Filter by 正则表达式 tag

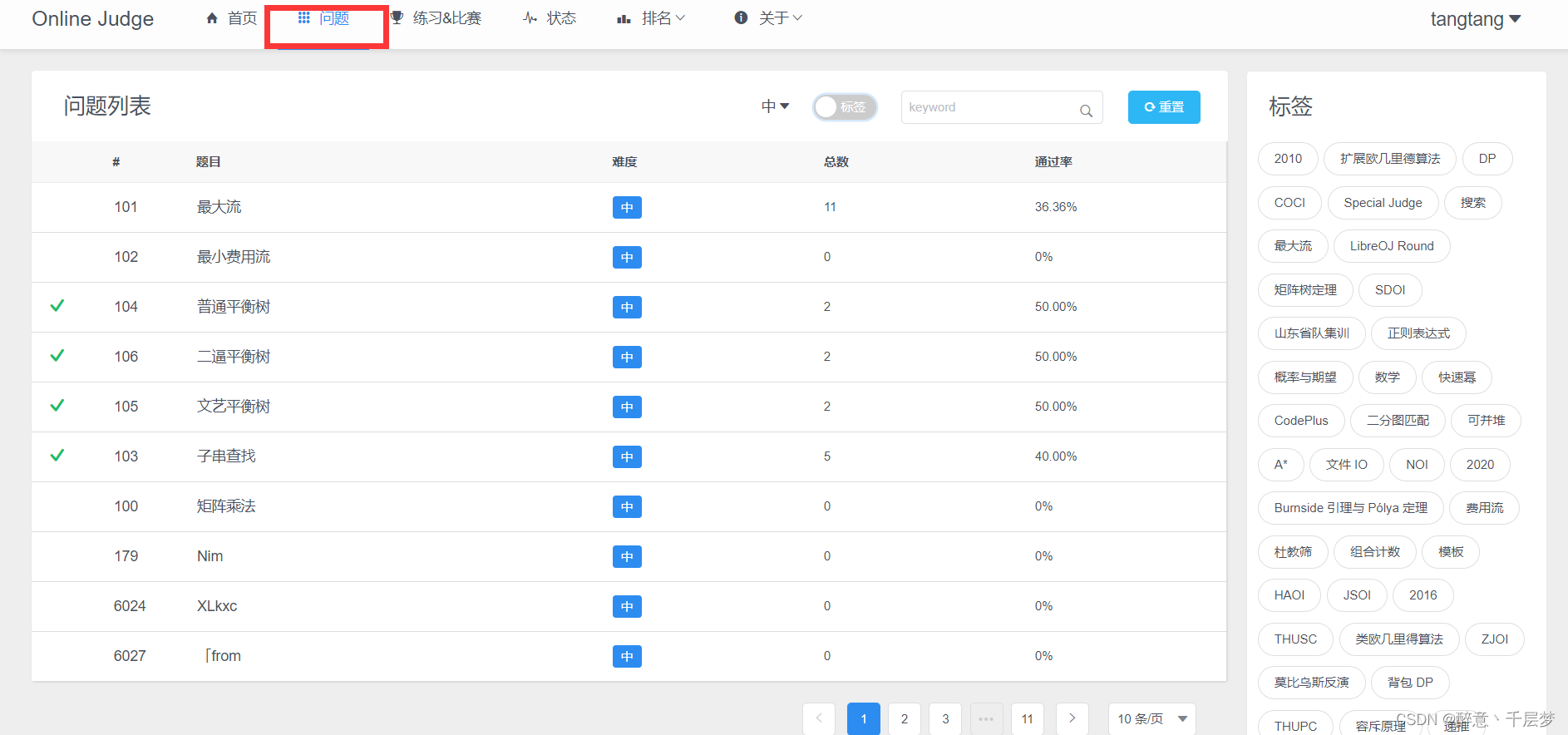point(1418,333)
